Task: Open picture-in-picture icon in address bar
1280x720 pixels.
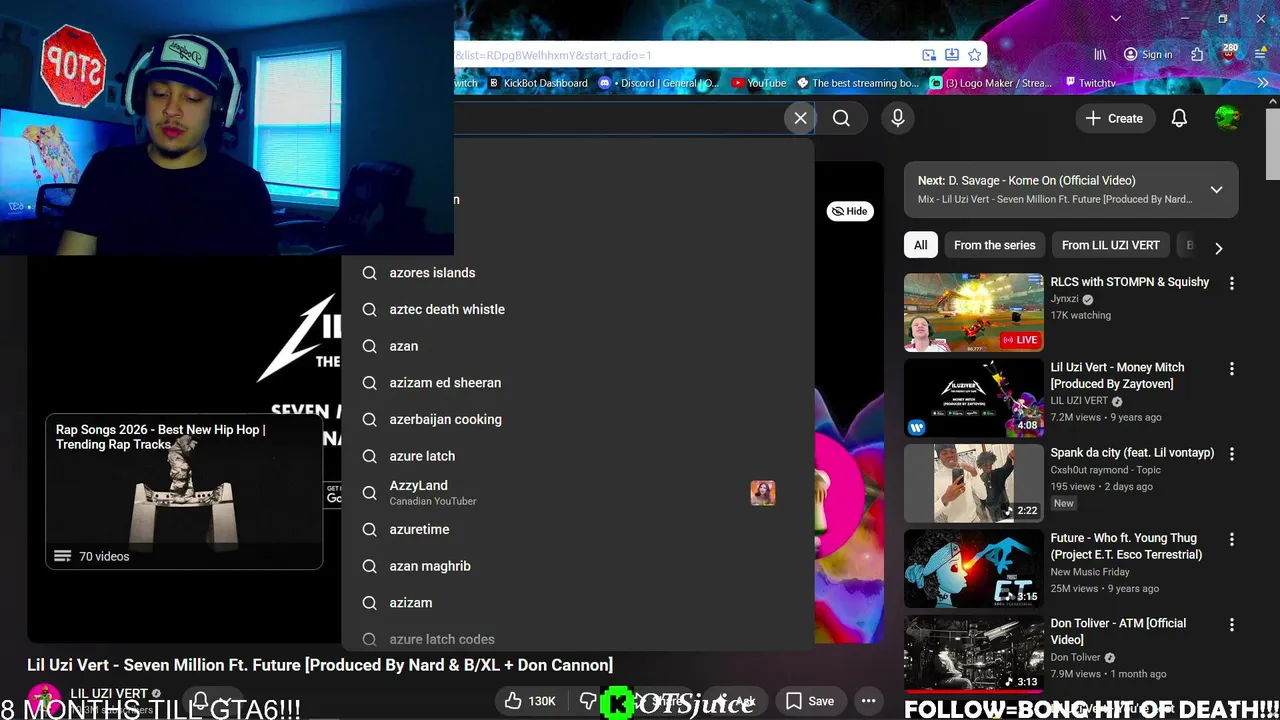Action: pyautogui.click(x=929, y=55)
